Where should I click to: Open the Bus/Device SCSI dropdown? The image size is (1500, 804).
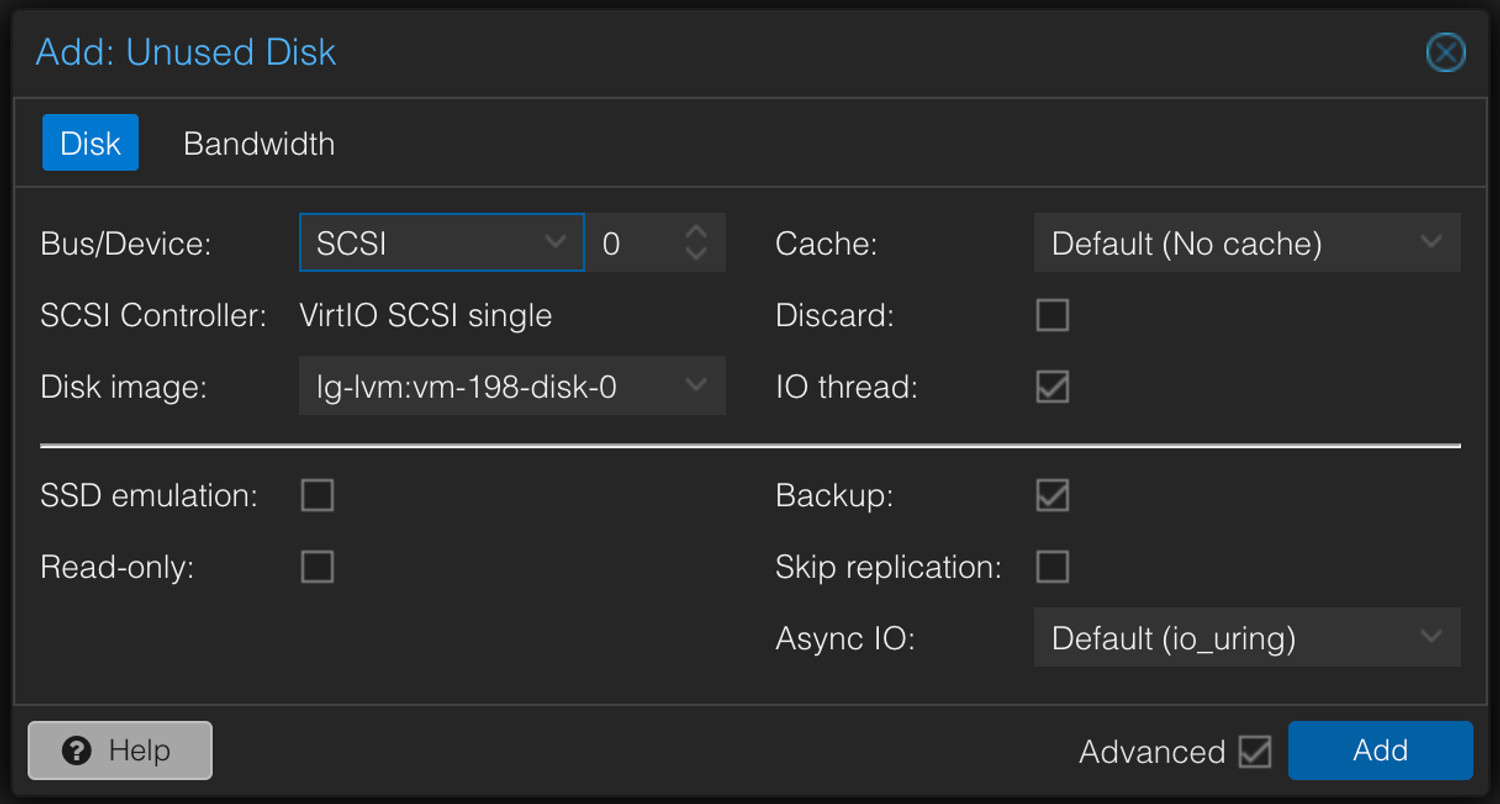point(555,243)
